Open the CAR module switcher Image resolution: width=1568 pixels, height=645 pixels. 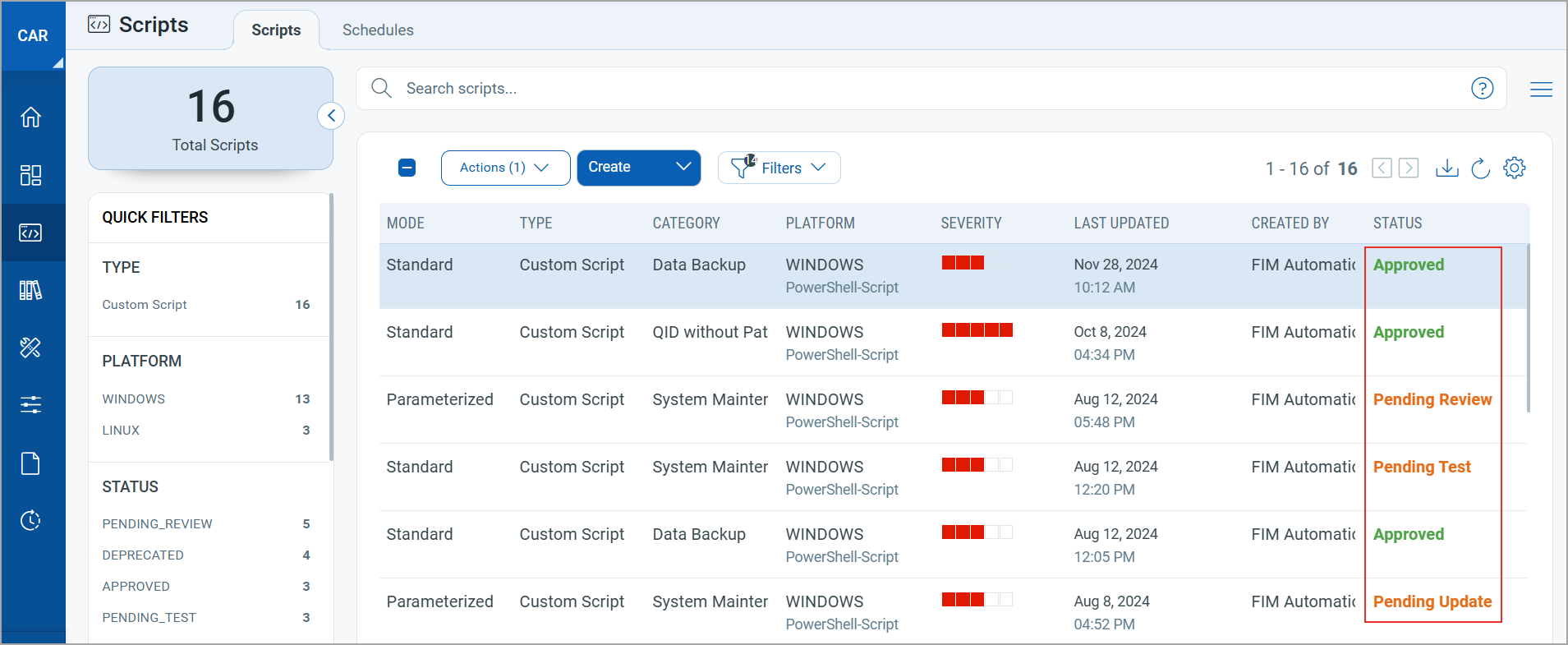pos(33,35)
